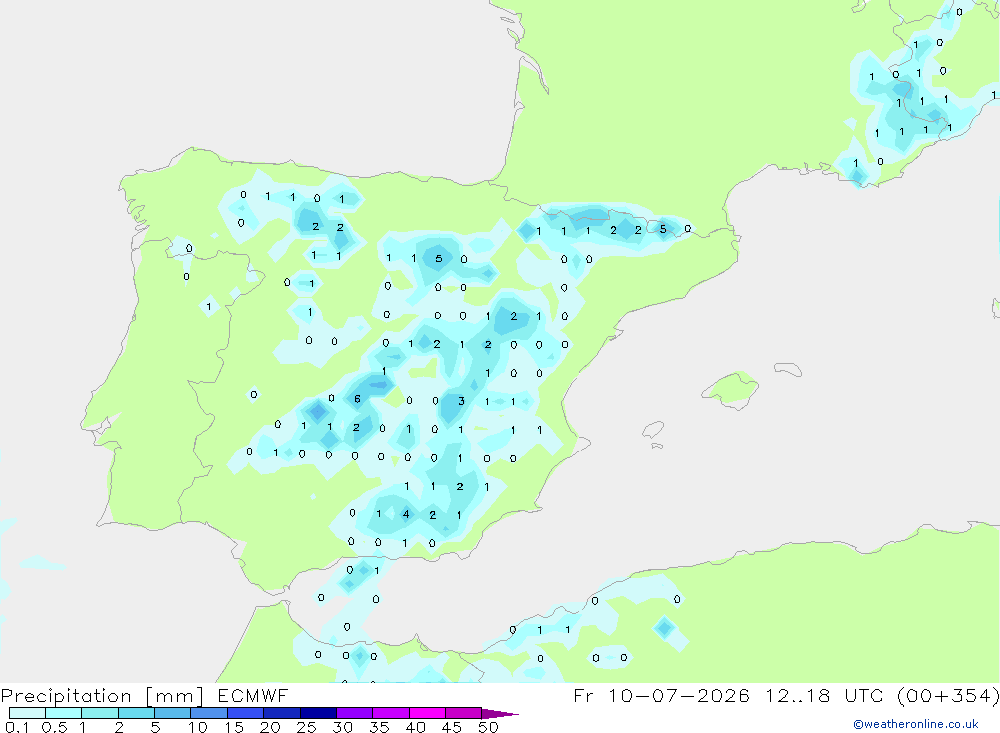Click the '20' legend scale value
The height and width of the screenshot is (733, 1000).
270,727
